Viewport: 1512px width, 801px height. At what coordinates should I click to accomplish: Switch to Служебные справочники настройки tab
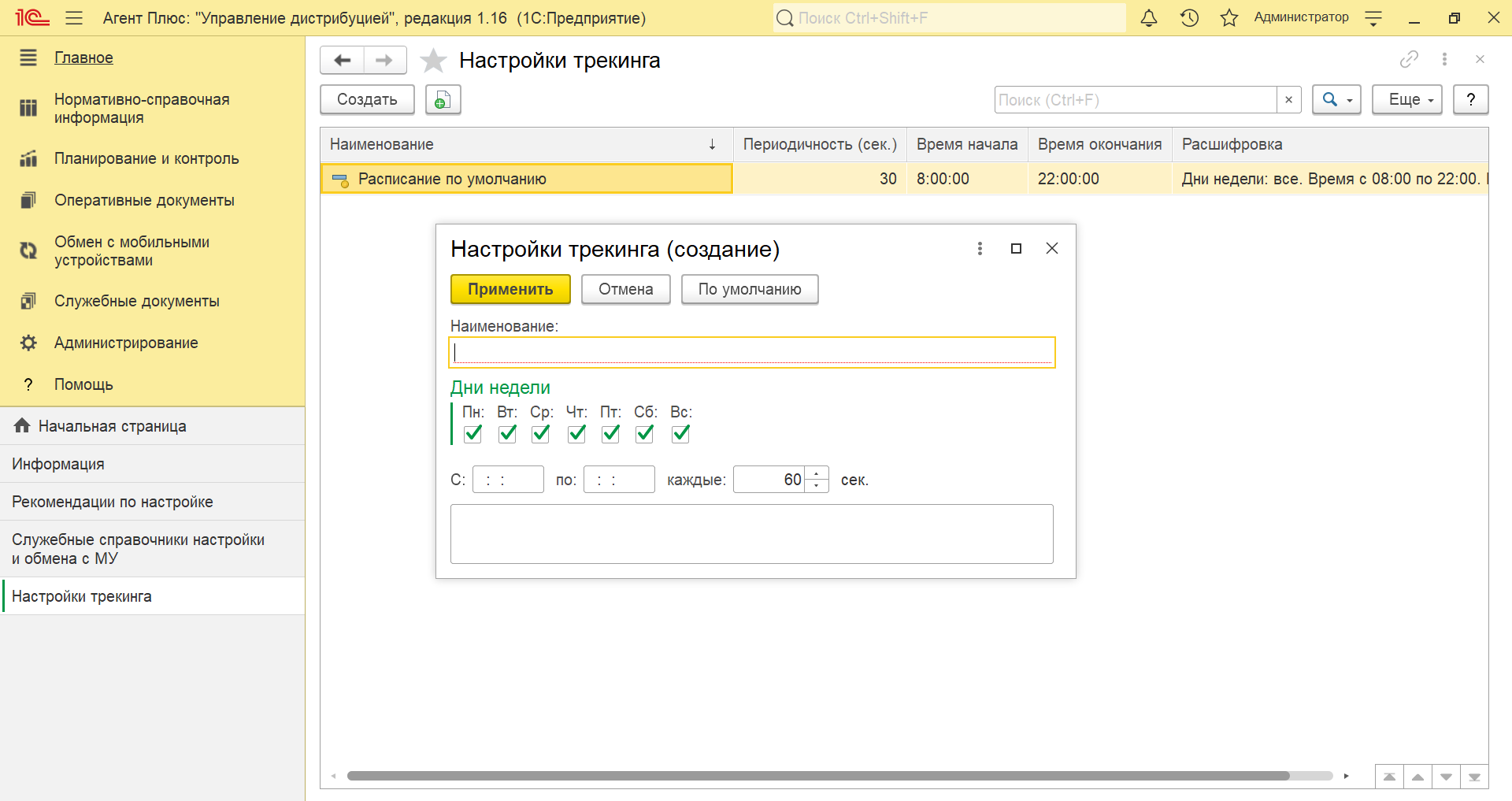(153, 549)
